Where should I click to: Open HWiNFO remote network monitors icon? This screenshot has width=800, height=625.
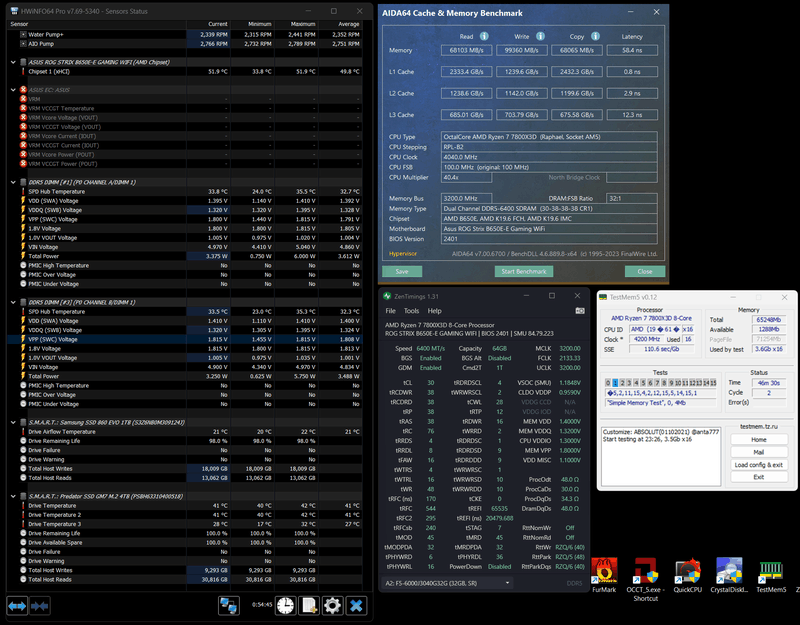point(229,606)
